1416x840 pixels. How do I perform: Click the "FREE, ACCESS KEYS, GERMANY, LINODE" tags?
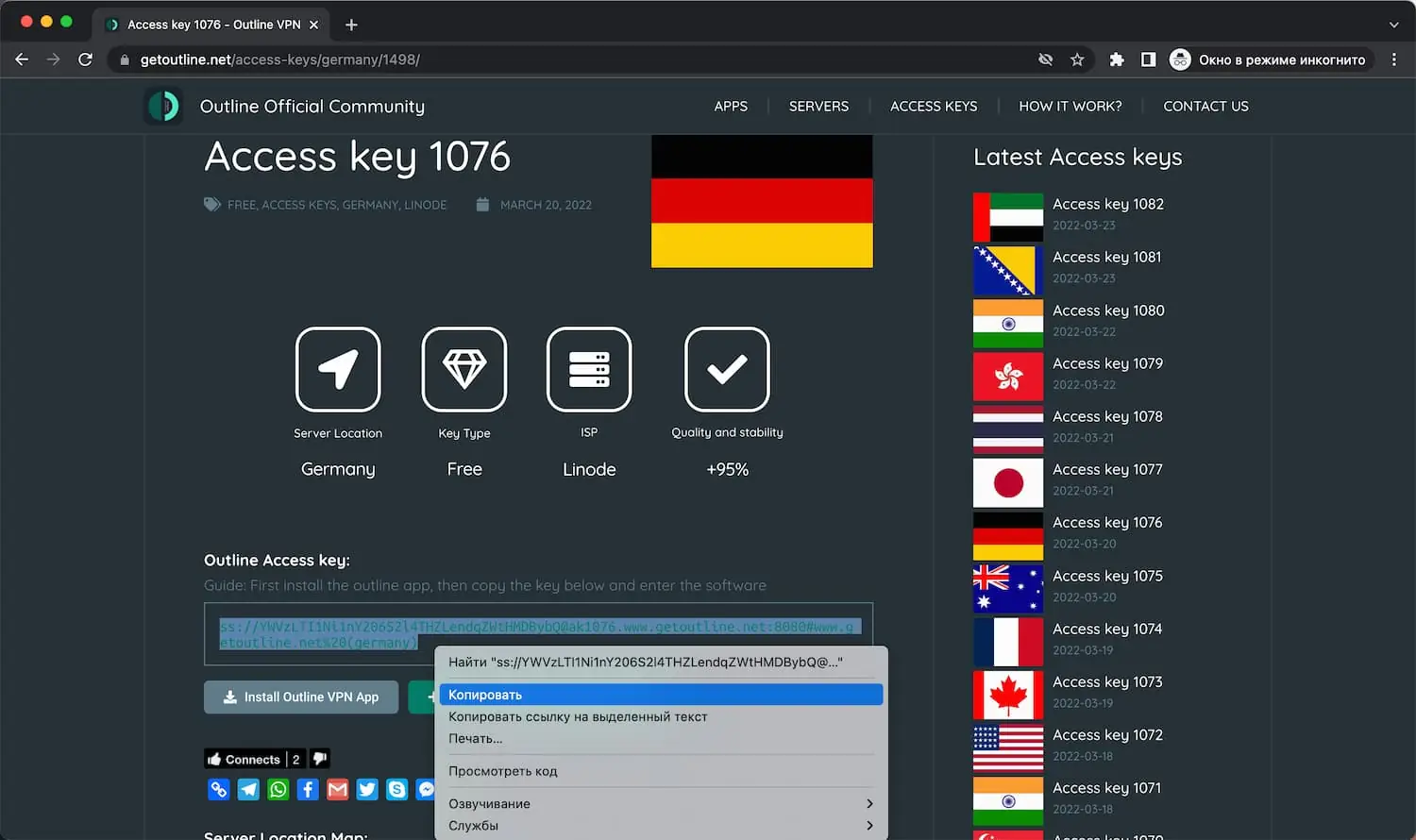click(x=337, y=205)
